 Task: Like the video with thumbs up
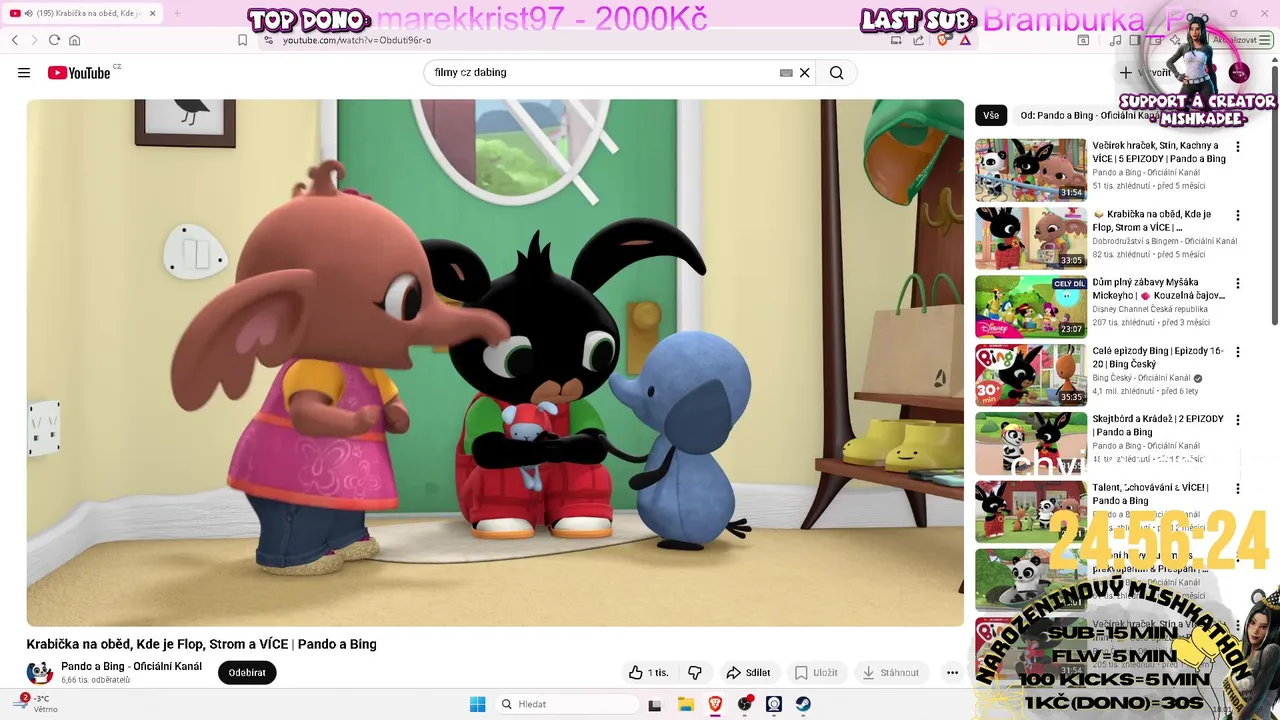(648, 673)
